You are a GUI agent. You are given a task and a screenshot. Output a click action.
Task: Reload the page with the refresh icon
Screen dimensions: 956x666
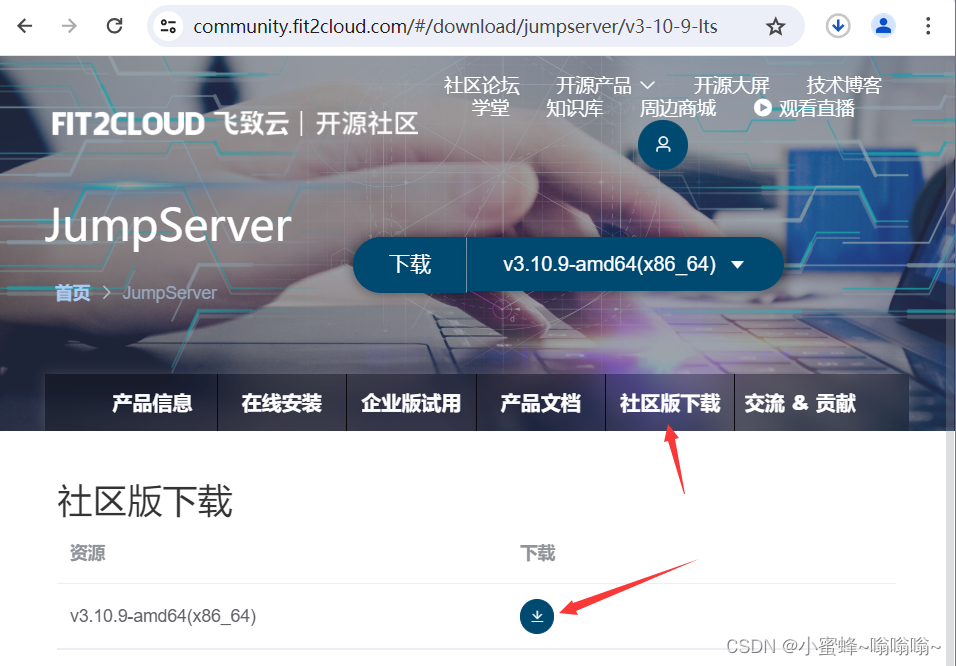115,26
